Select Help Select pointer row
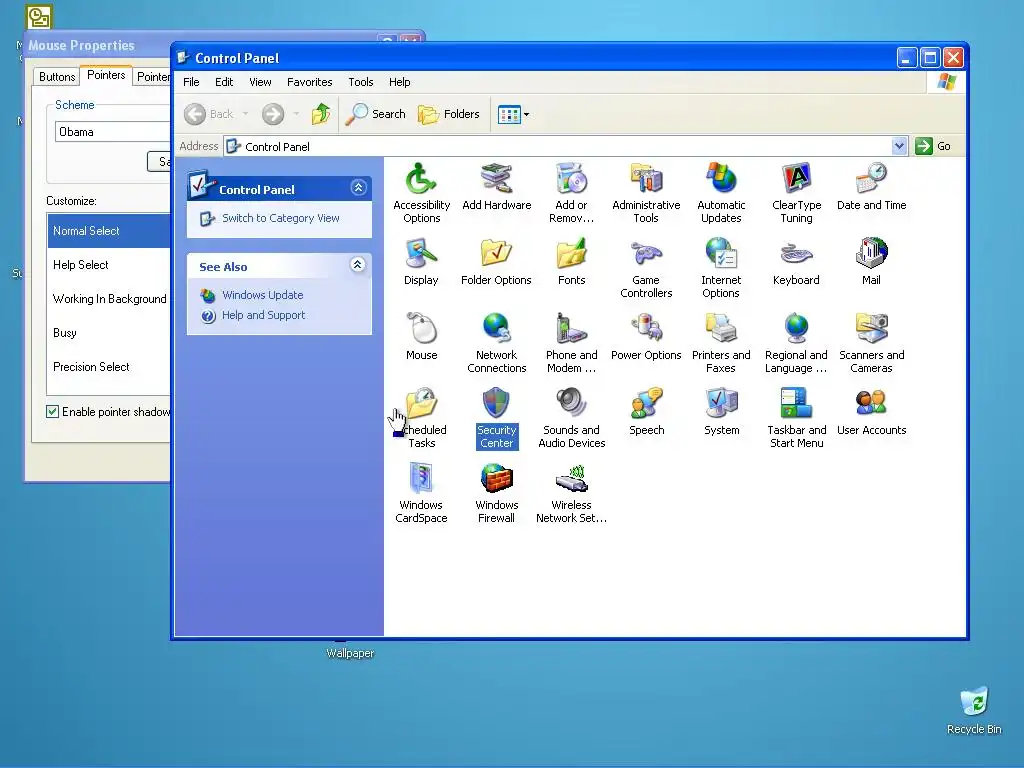The height and width of the screenshot is (768, 1024). [108, 264]
